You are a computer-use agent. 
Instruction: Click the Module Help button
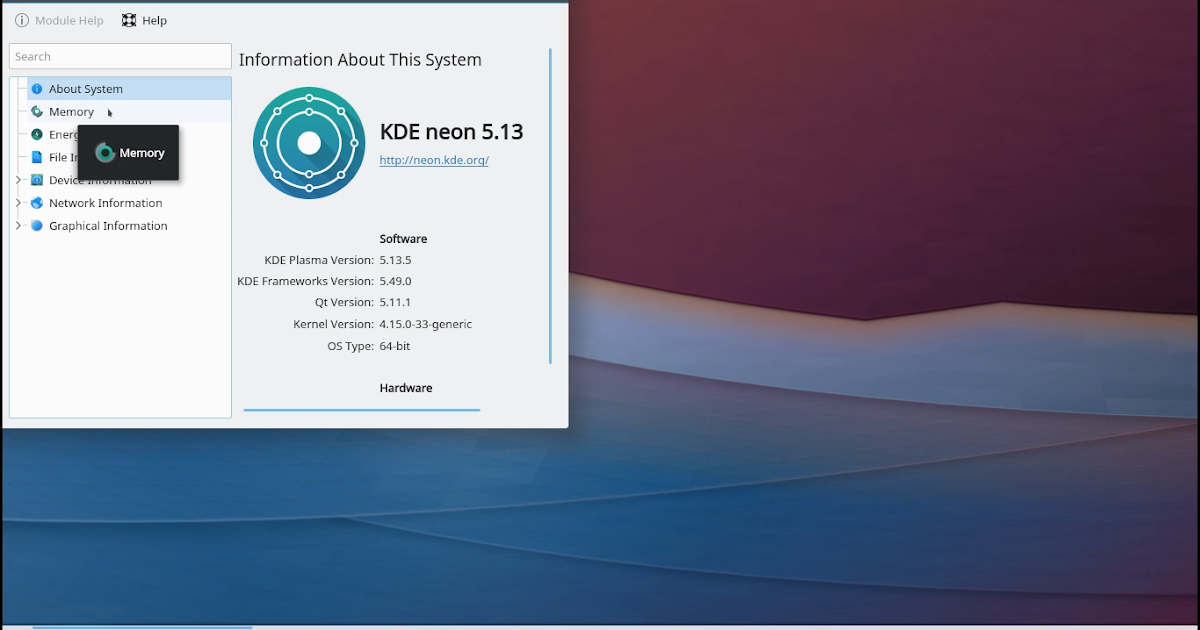[x=59, y=20]
